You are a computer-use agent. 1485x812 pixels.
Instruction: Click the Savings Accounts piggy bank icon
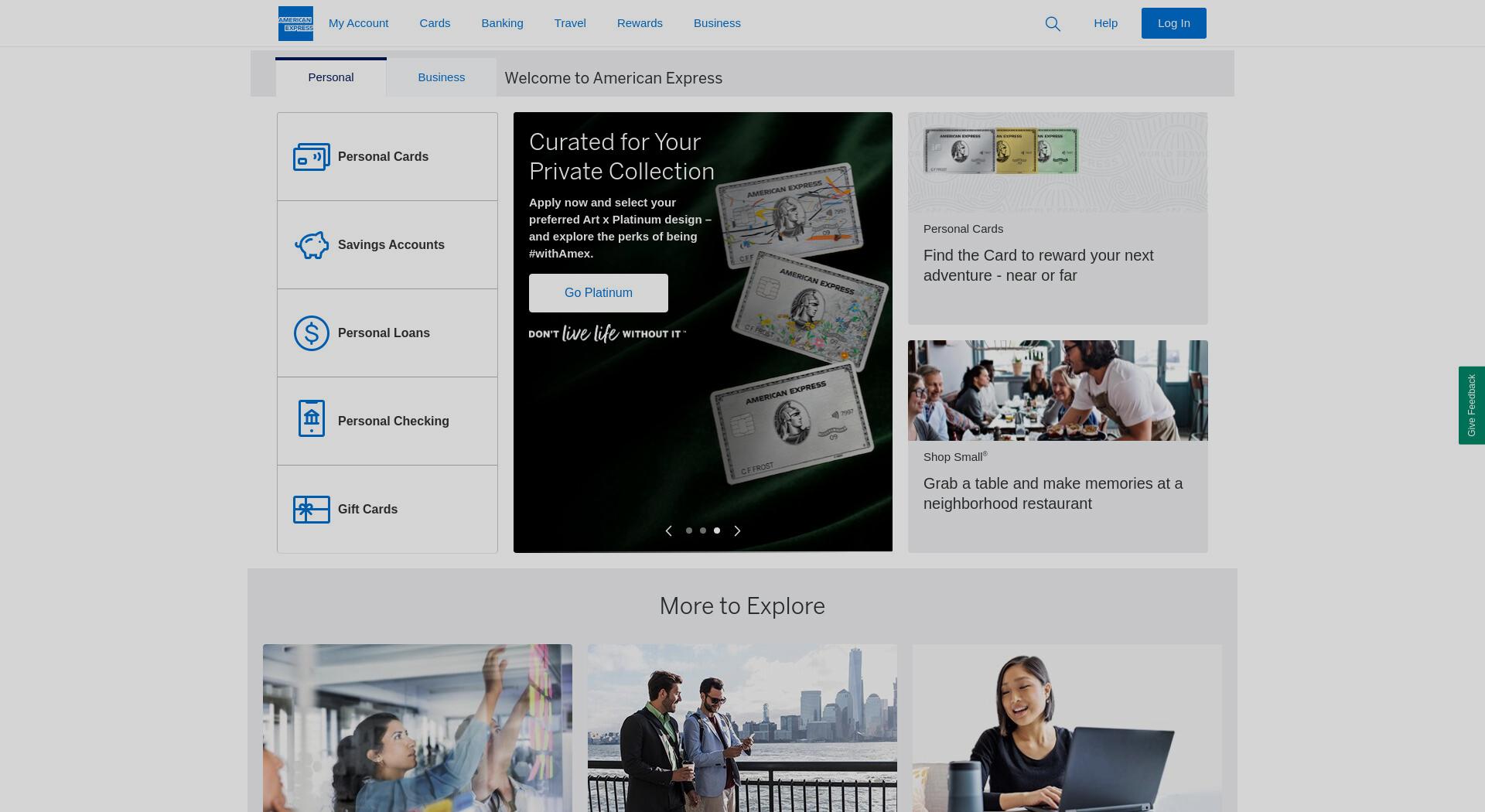pyautogui.click(x=312, y=245)
